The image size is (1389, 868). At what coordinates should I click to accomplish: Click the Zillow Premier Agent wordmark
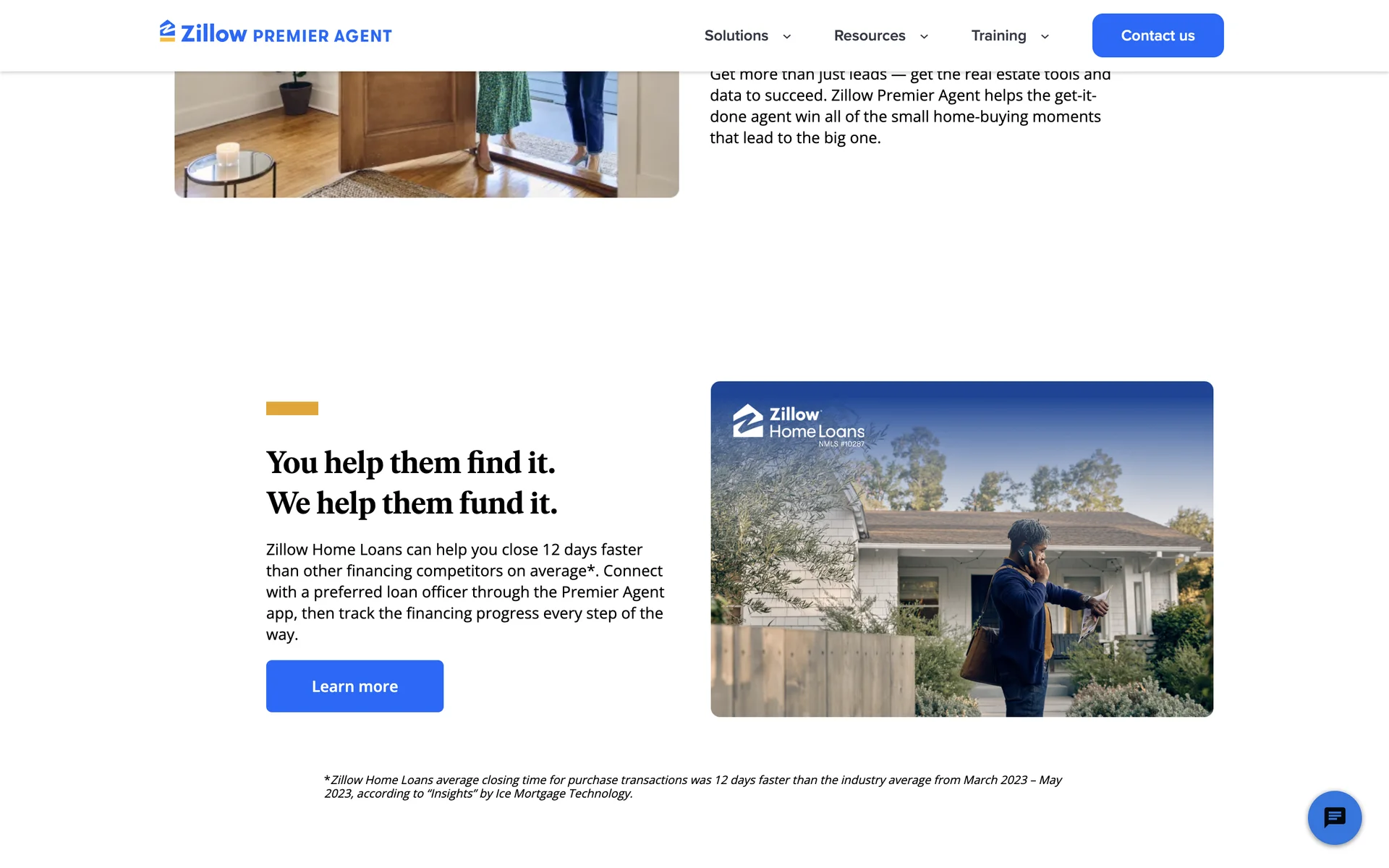point(286,34)
